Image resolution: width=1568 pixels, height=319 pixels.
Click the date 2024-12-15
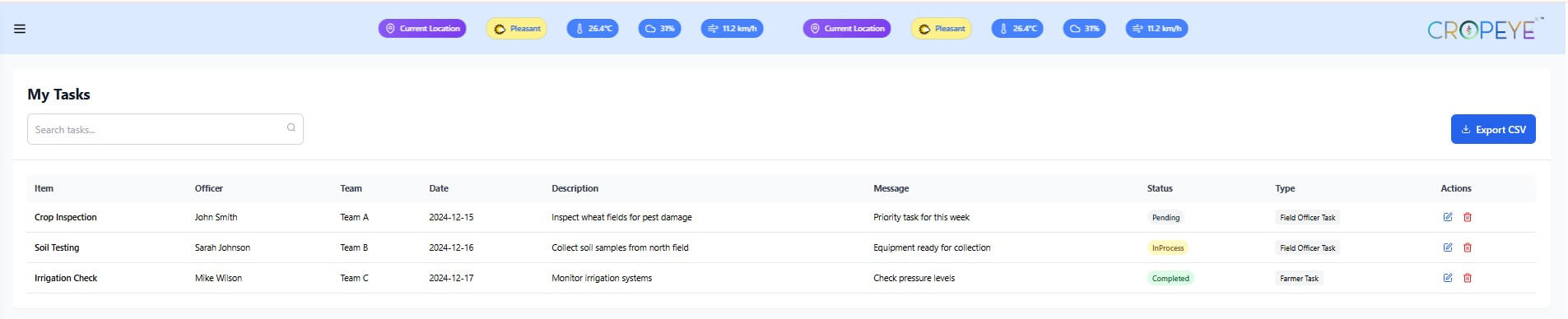(x=451, y=217)
